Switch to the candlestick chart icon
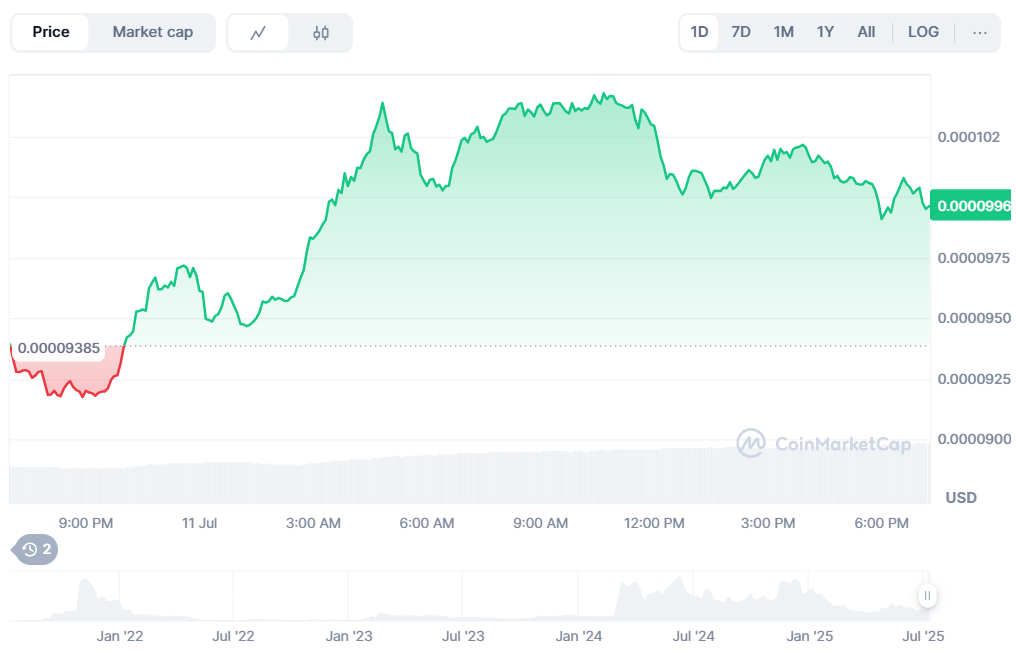The image size is (1016, 651). [x=320, y=33]
